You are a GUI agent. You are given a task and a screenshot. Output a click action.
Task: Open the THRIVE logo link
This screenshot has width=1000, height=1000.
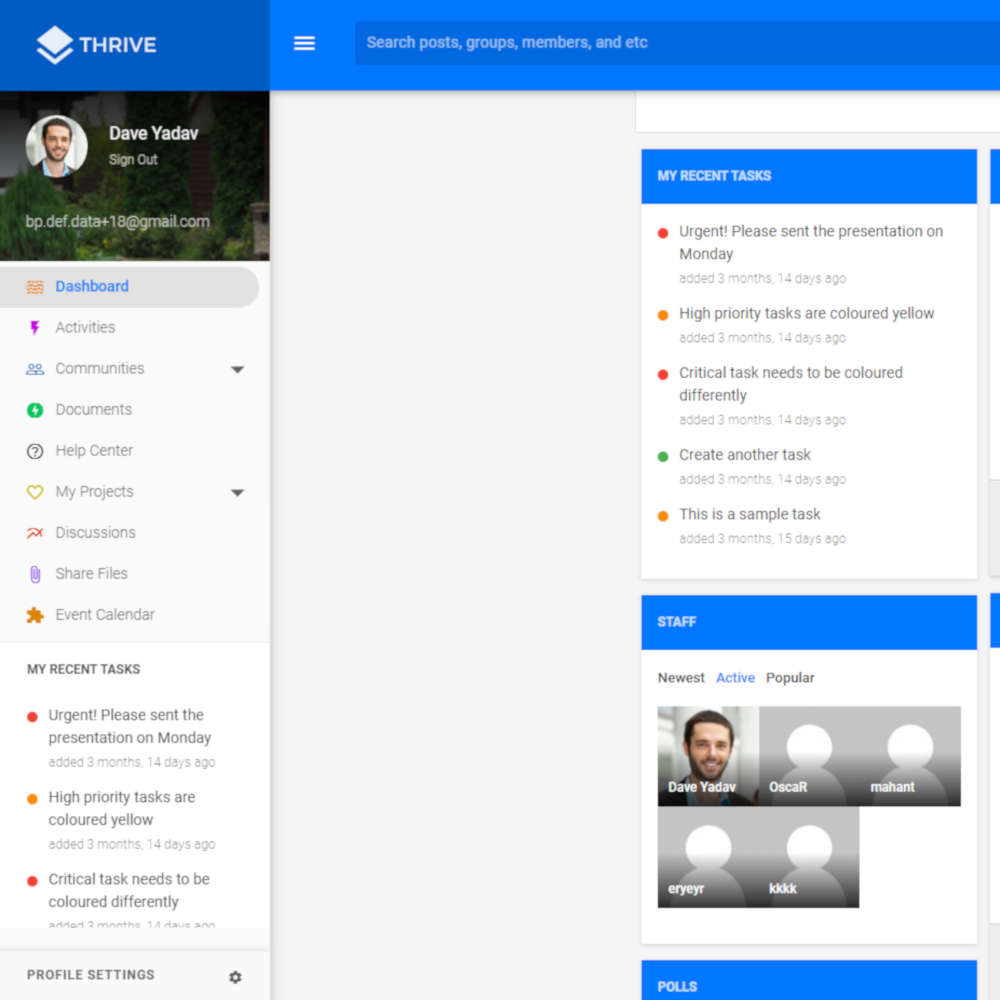[95, 44]
